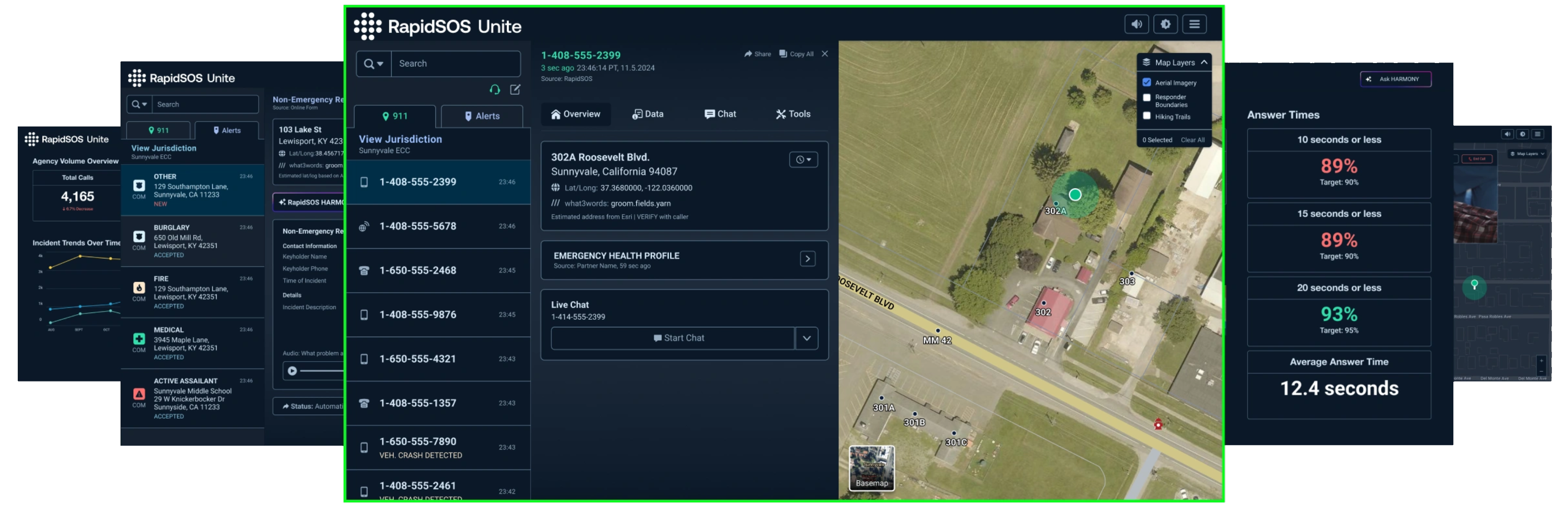
Task: Open the Tools tab
Action: point(792,115)
